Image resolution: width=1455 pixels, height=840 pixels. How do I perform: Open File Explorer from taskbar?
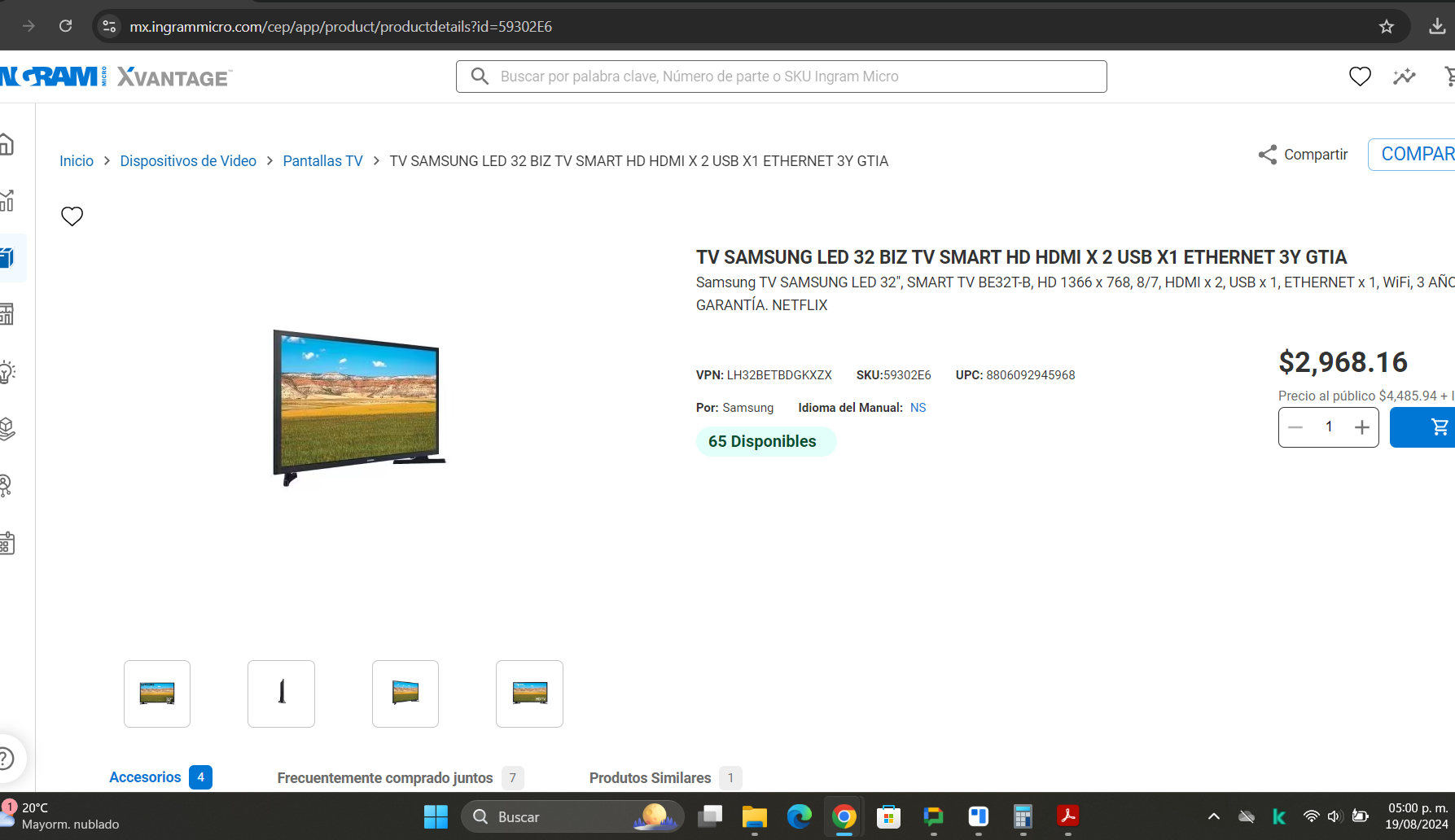pyautogui.click(x=755, y=816)
